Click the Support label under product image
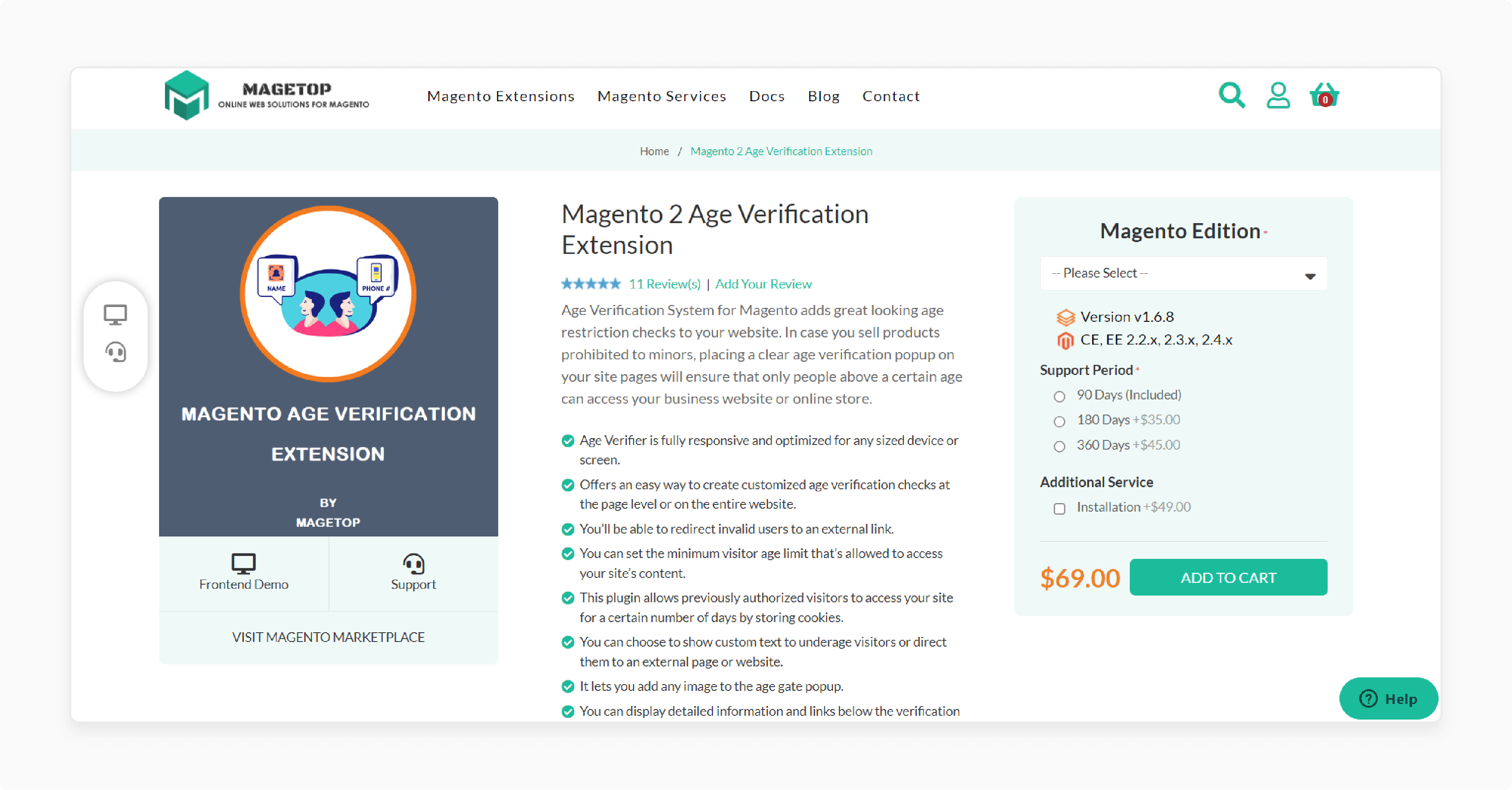Viewport: 1512px width, 790px height. (413, 585)
